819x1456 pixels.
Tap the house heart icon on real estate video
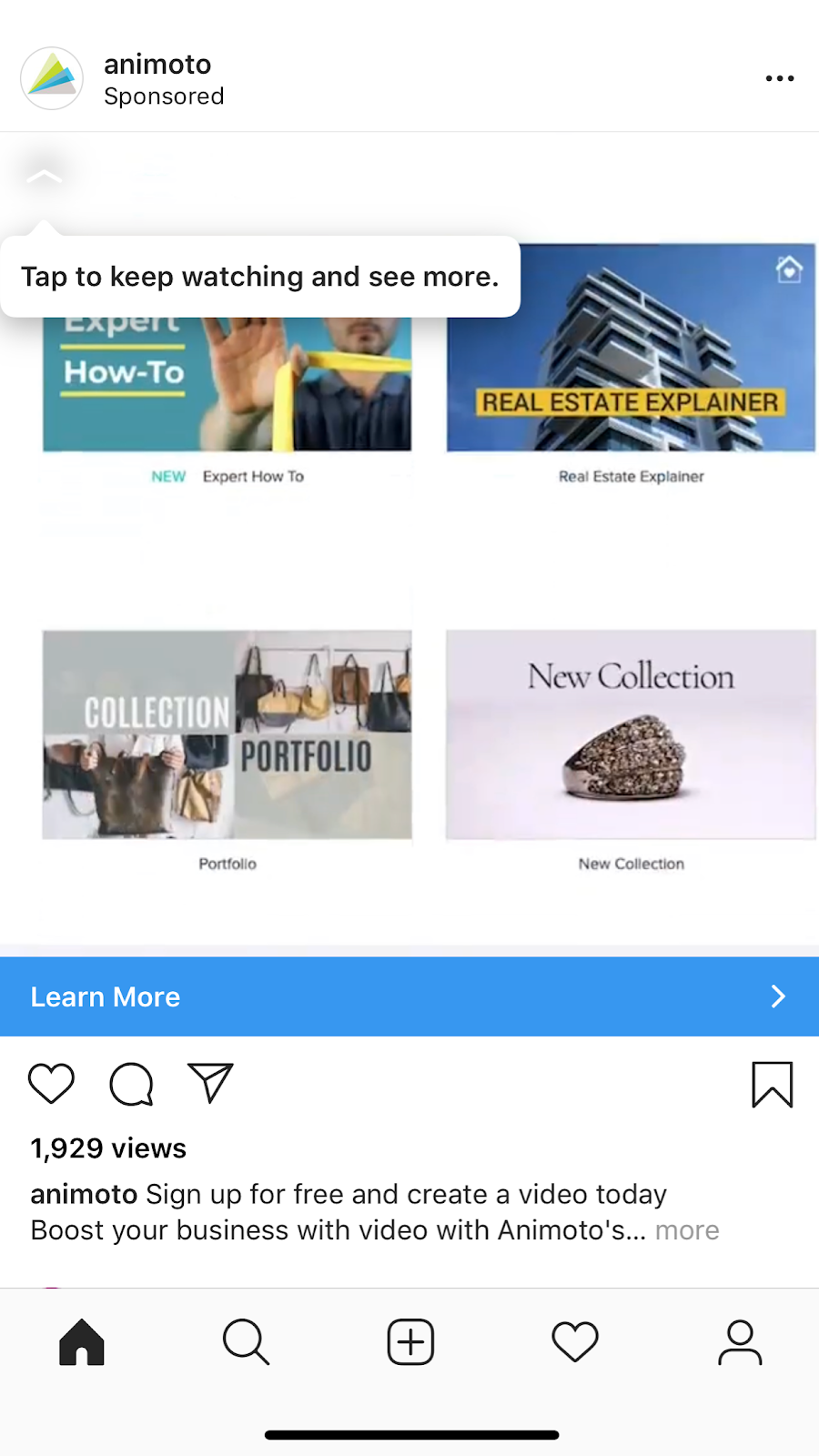pos(789,268)
